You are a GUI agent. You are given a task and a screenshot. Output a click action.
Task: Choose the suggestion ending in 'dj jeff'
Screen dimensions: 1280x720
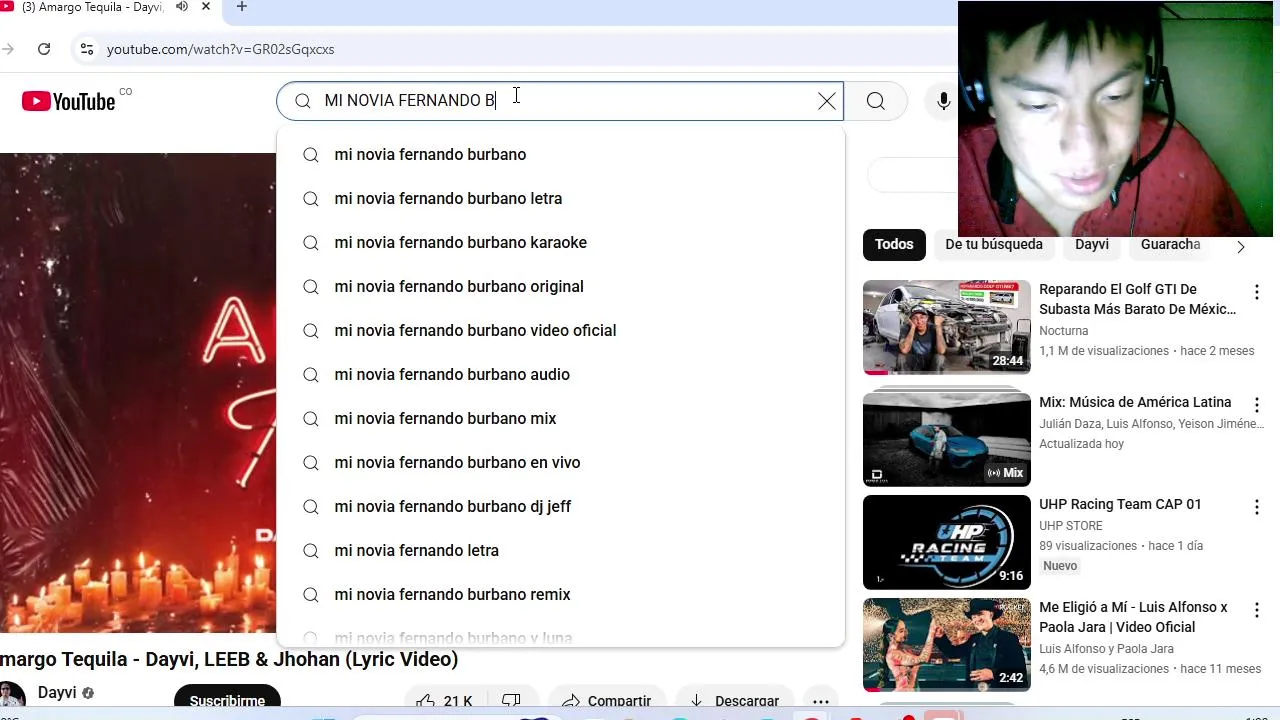[560, 506]
